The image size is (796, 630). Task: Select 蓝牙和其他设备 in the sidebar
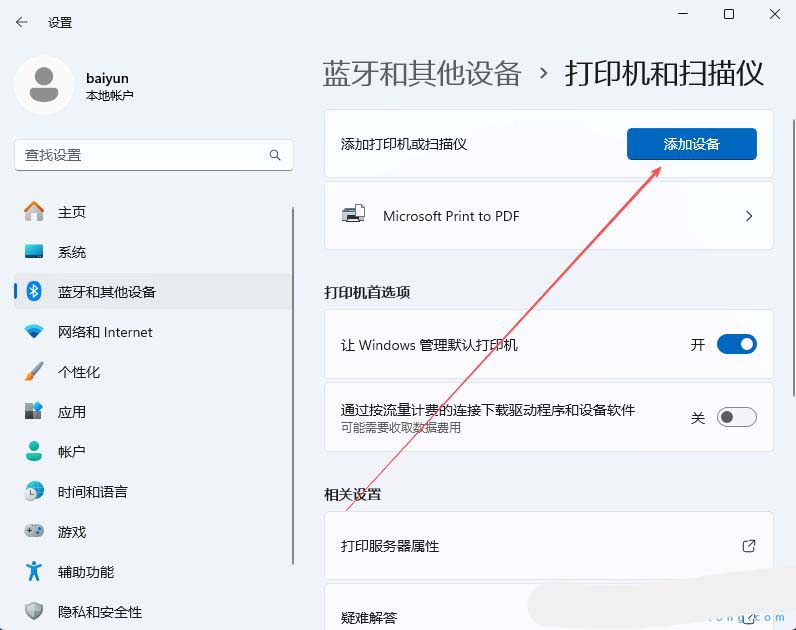point(152,291)
